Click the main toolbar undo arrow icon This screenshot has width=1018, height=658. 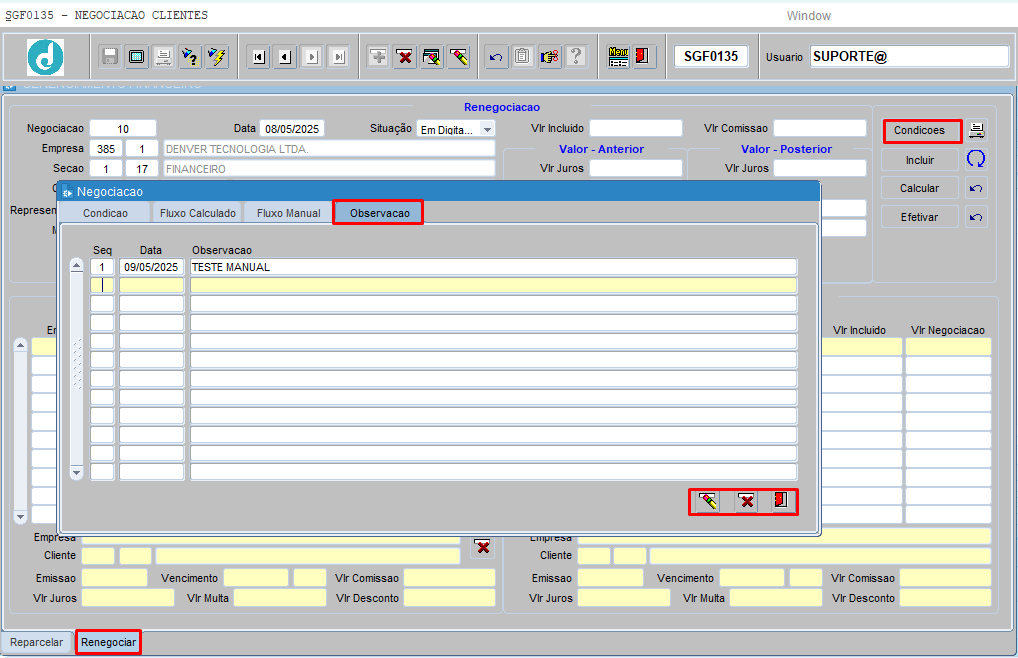(x=496, y=57)
